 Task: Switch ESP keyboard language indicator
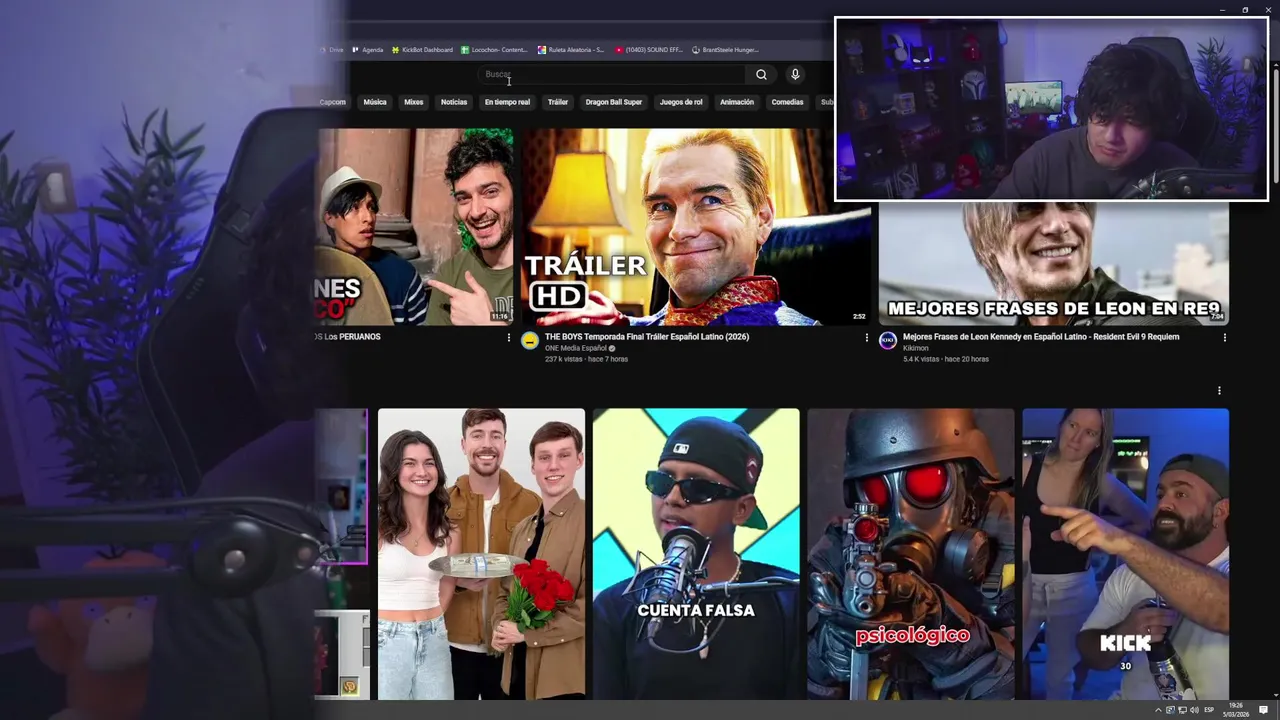pyautogui.click(x=1209, y=710)
